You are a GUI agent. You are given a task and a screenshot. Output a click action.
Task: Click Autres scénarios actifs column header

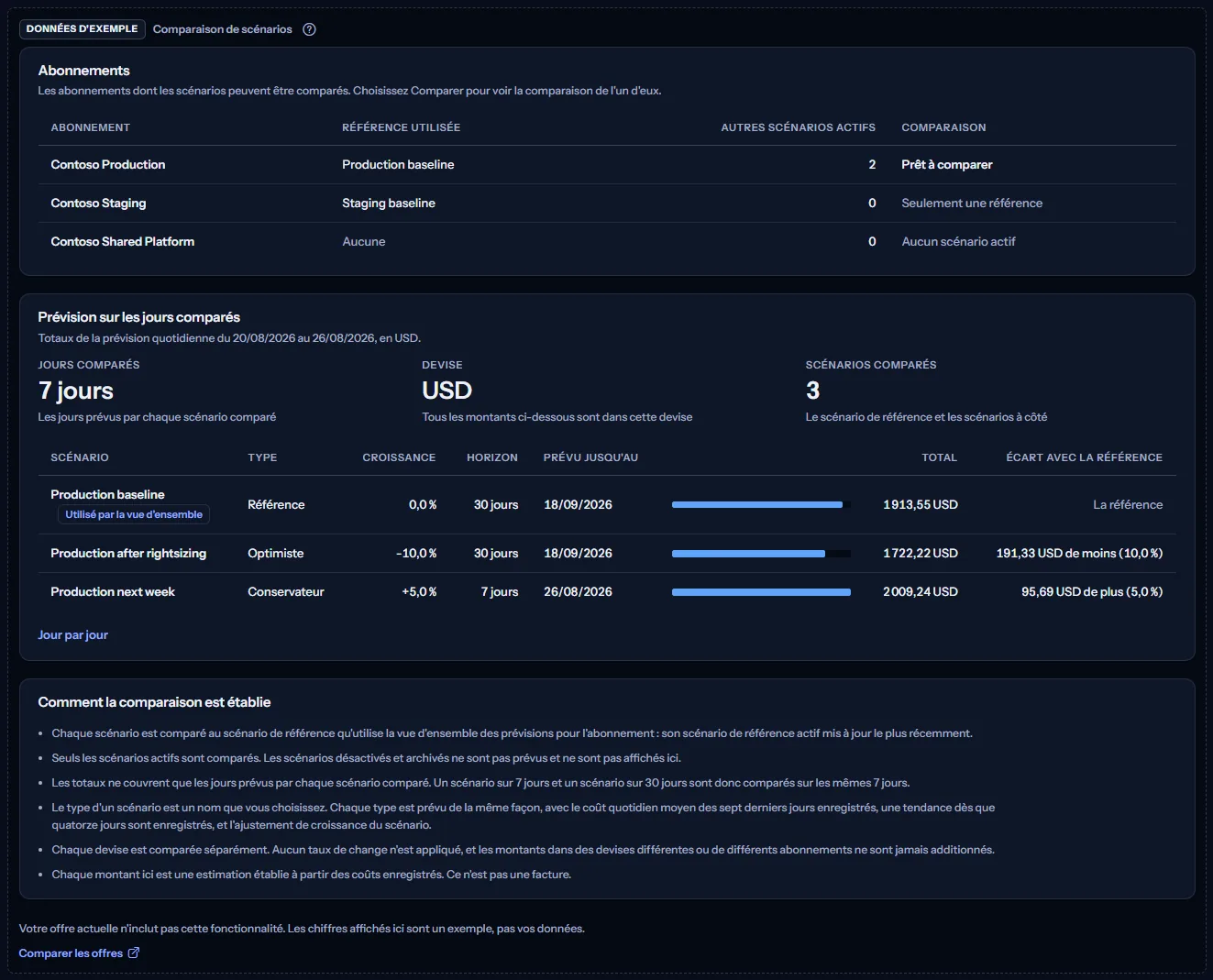point(798,127)
